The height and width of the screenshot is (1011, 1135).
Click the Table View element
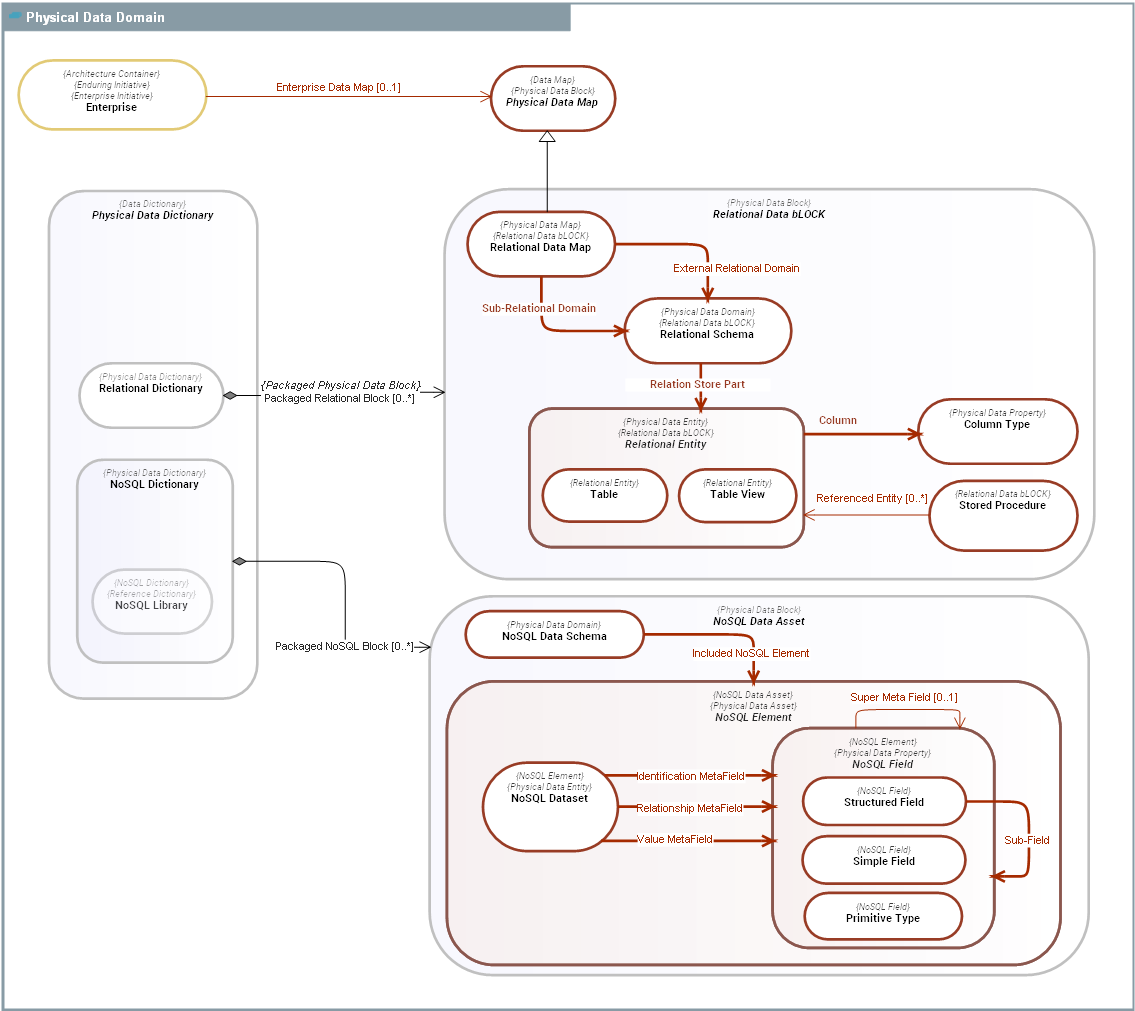point(738,495)
